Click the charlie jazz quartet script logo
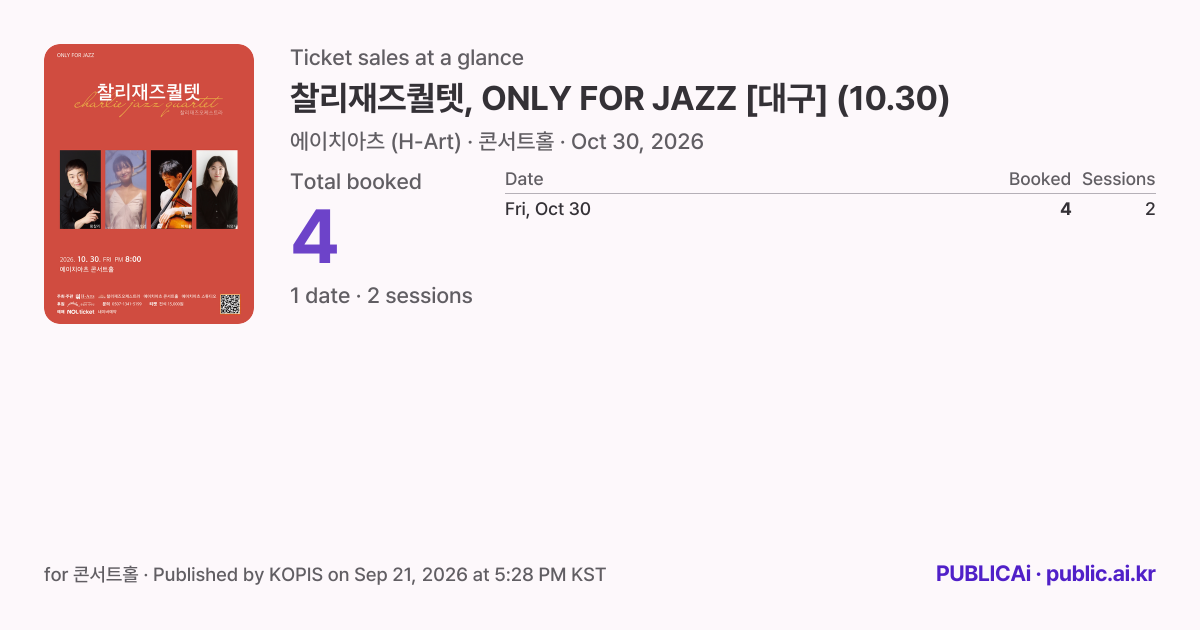This screenshot has height=630, width=1200. click(x=148, y=102)
